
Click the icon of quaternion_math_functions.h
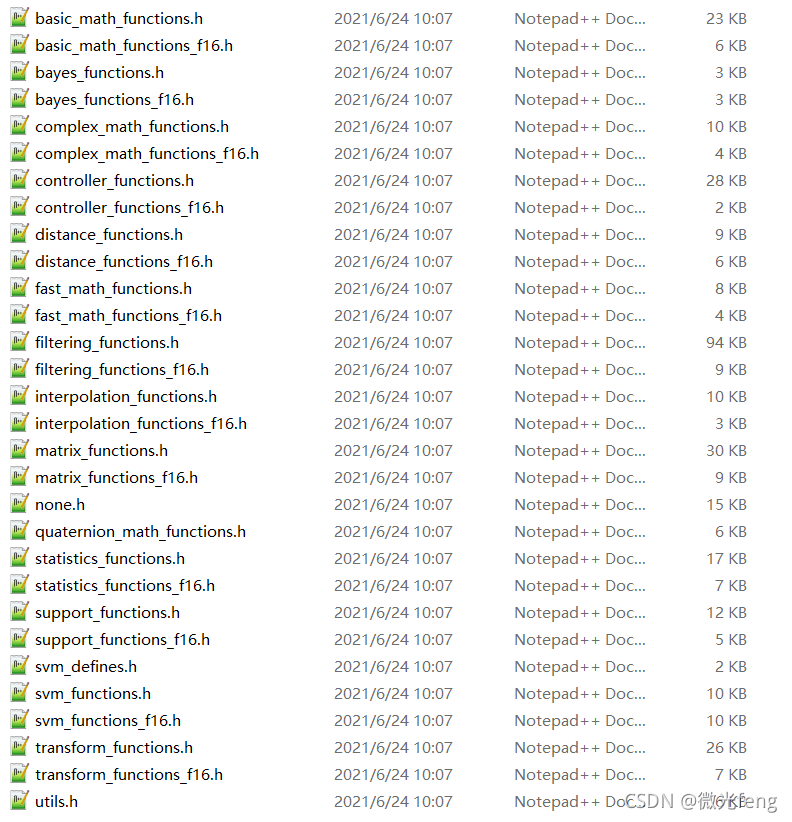point(19,531)
